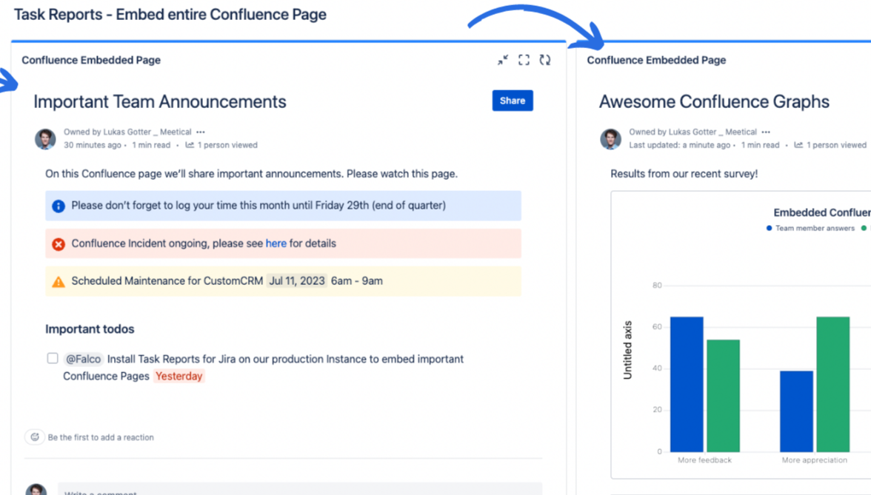Screen dimensions: 871x495
Task: Open the 'here' incident details link
Action: coord(276,243)
